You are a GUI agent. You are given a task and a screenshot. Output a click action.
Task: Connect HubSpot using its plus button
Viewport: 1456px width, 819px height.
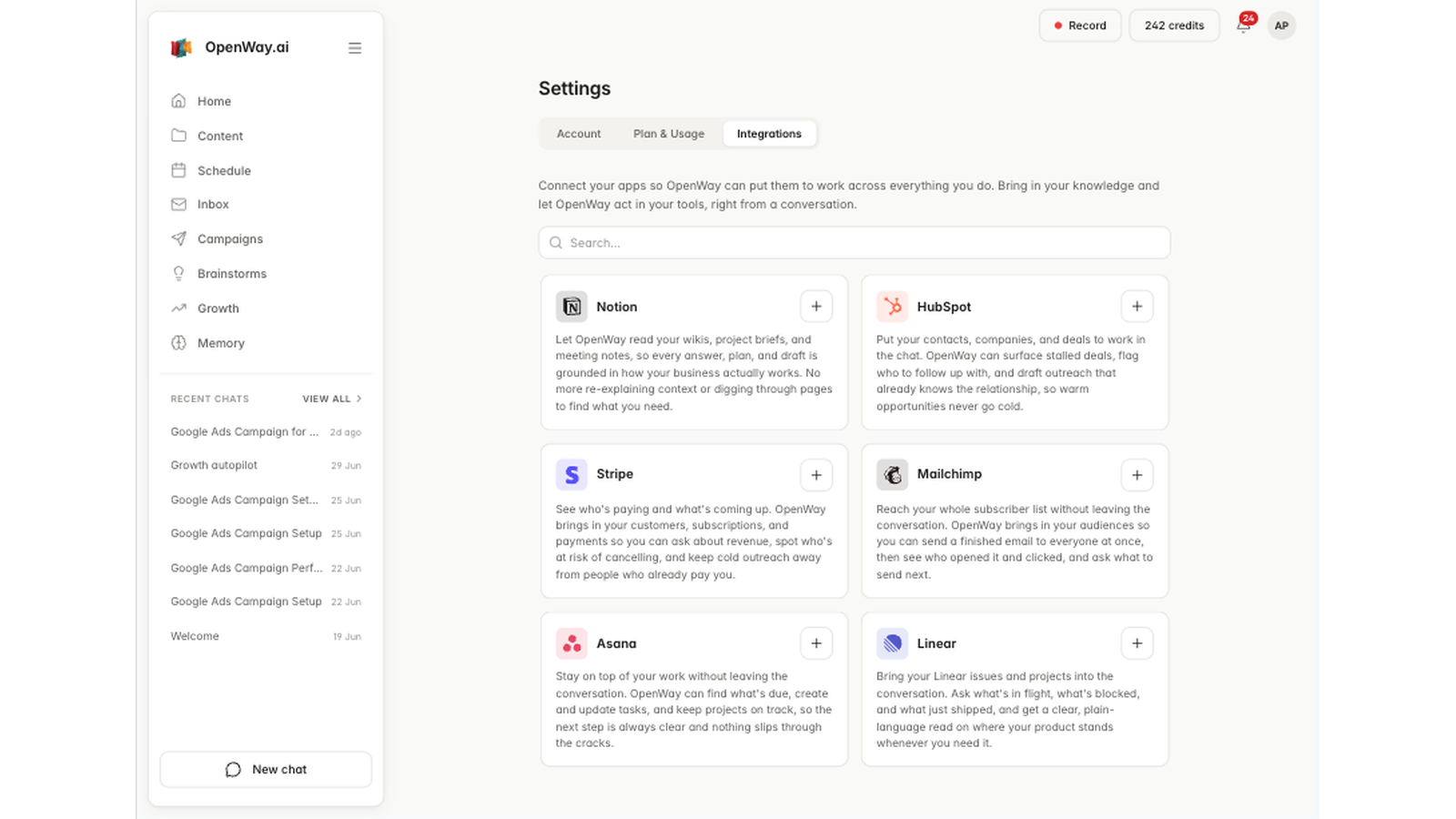1137,307
